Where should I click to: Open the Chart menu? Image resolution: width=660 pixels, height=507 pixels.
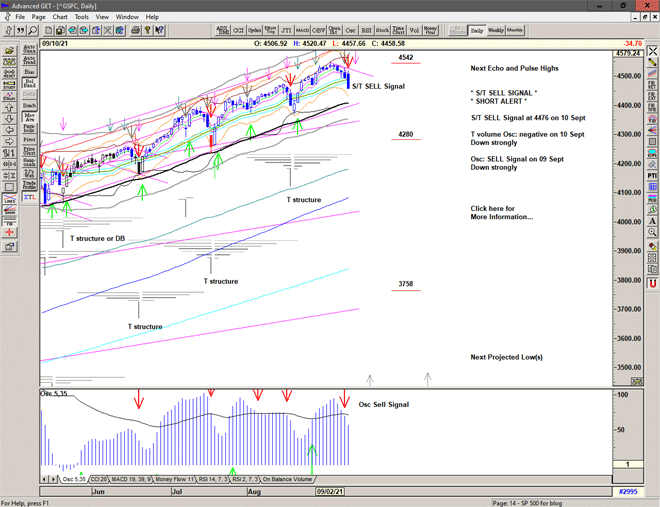tap(60, 17)
